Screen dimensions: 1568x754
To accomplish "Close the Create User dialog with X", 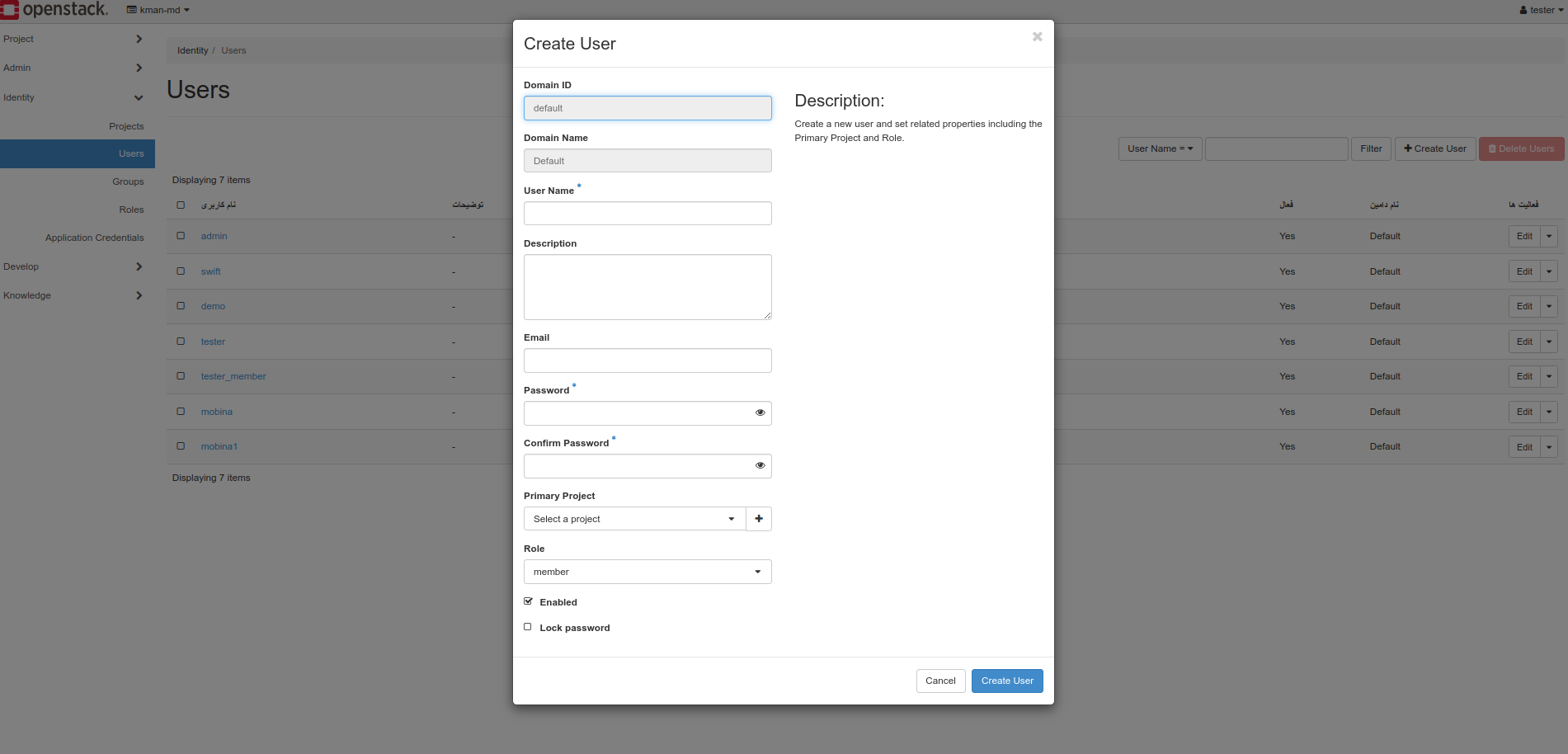I will [x=1037, y=37].
